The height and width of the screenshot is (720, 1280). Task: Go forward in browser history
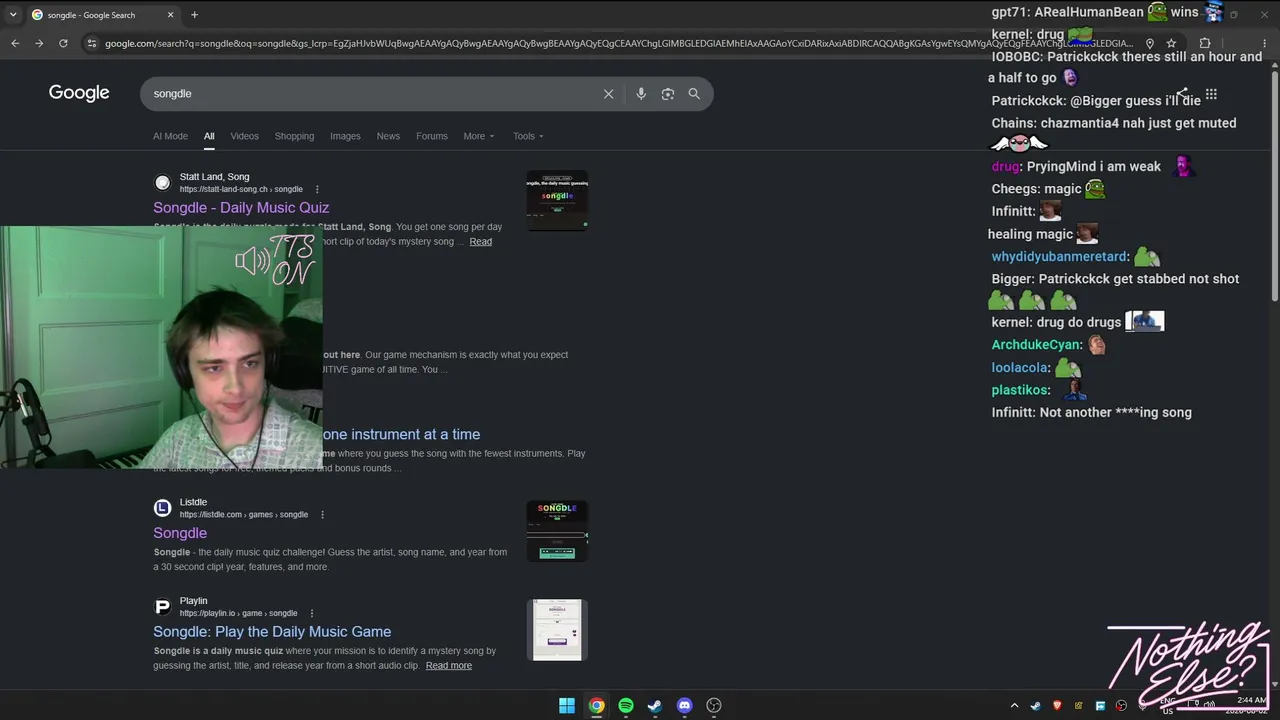39,43
